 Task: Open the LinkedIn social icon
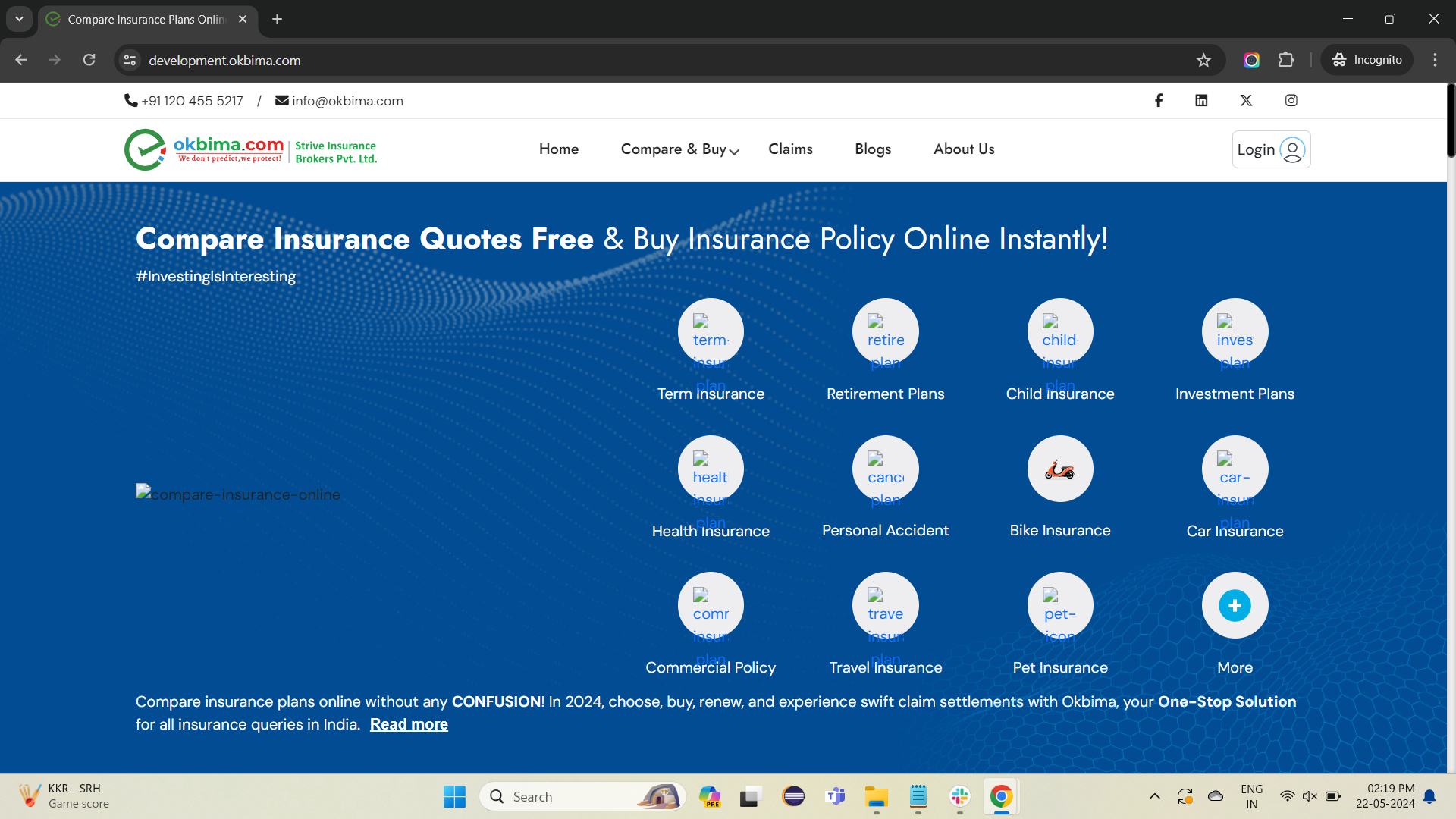(x=1201, y=100)
